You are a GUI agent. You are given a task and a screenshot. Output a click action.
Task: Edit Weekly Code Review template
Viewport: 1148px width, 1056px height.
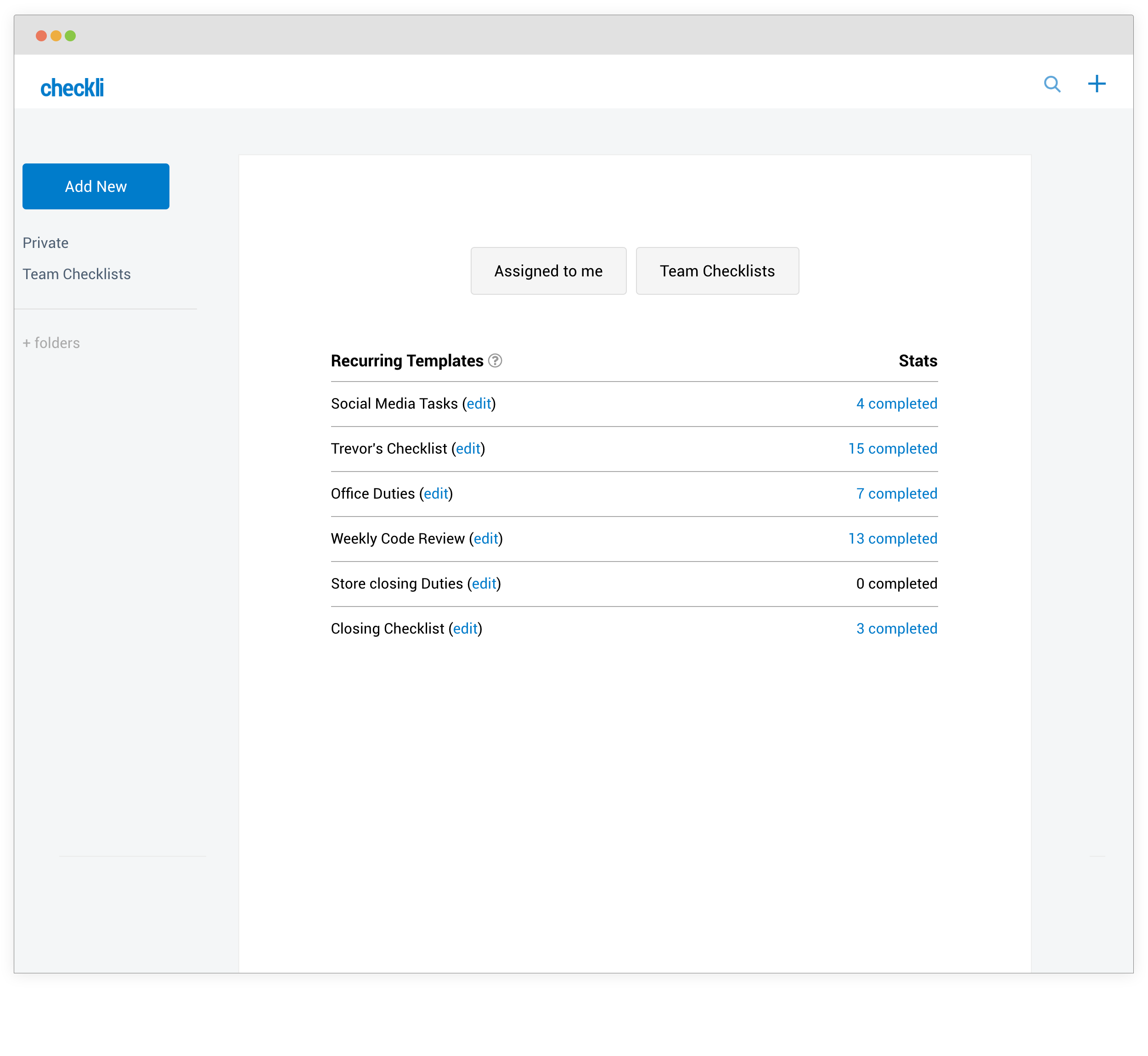click(x=486, y=539)
